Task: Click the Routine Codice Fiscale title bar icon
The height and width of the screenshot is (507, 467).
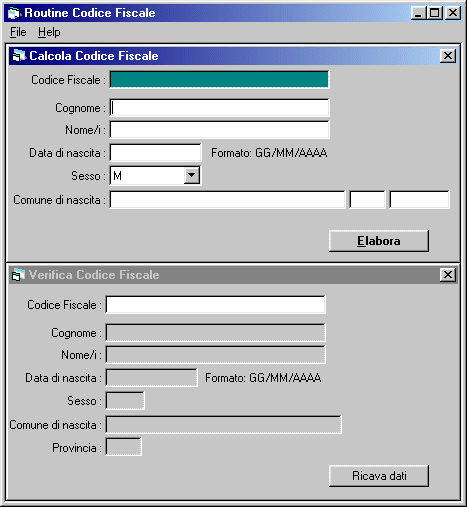Action: (14, 13)
